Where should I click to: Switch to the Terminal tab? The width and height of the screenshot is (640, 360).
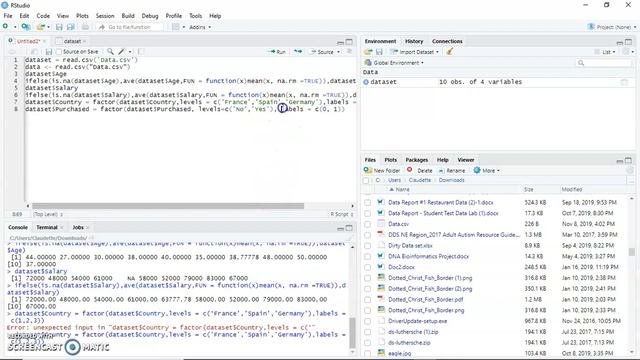click(47, 227)
